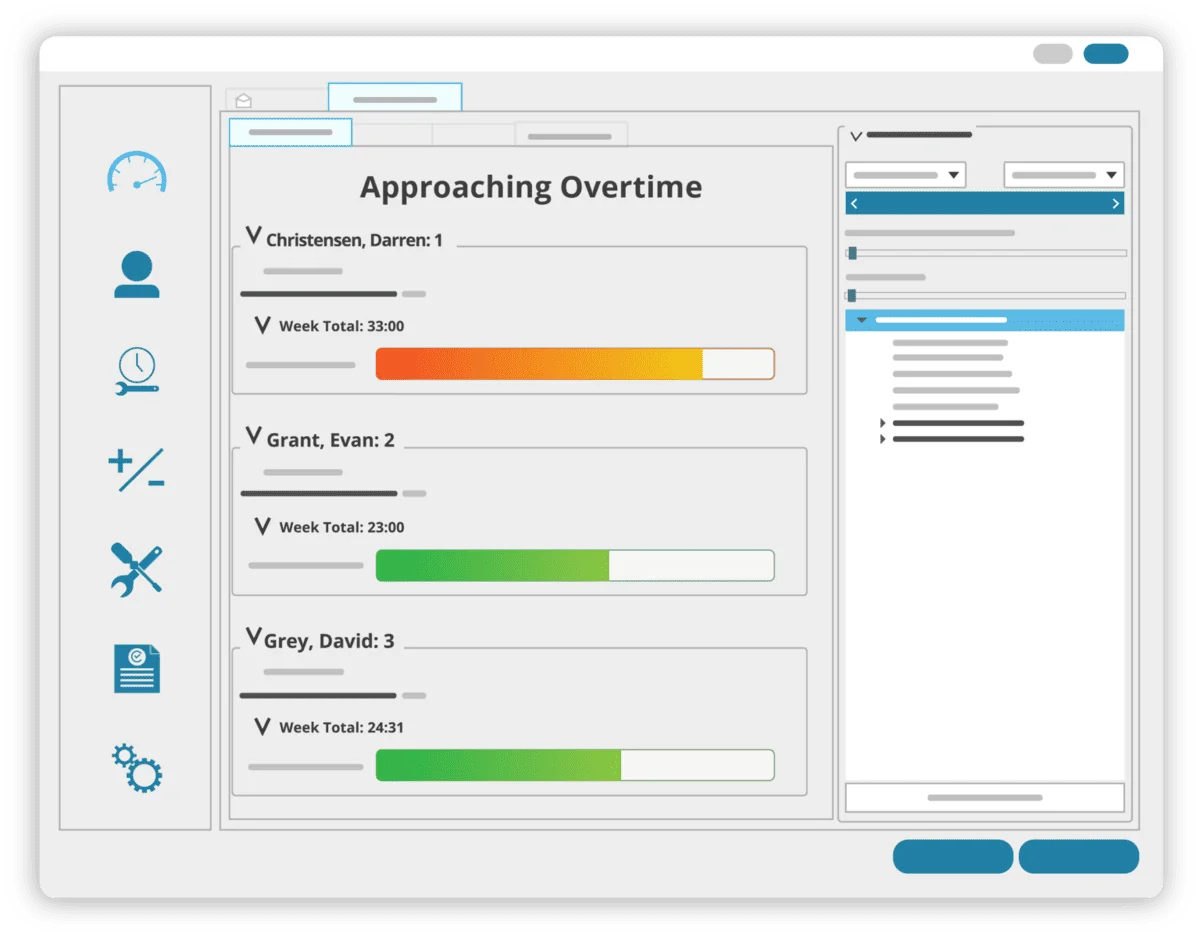Open the screwdriver and wrench tools icon
Image resolution: width=1200 pixels, height=938 pixels.
coord(136,570)
